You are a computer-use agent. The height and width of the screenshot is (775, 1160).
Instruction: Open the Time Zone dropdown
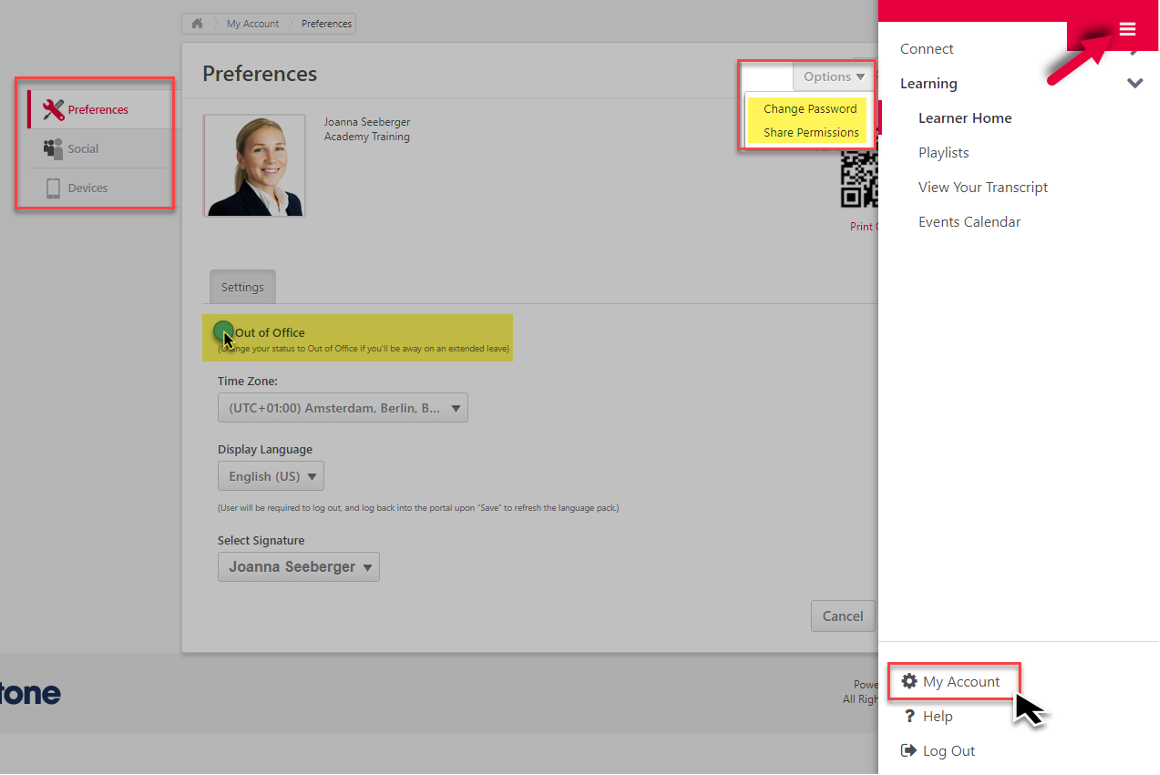click(x=342, y=408)
